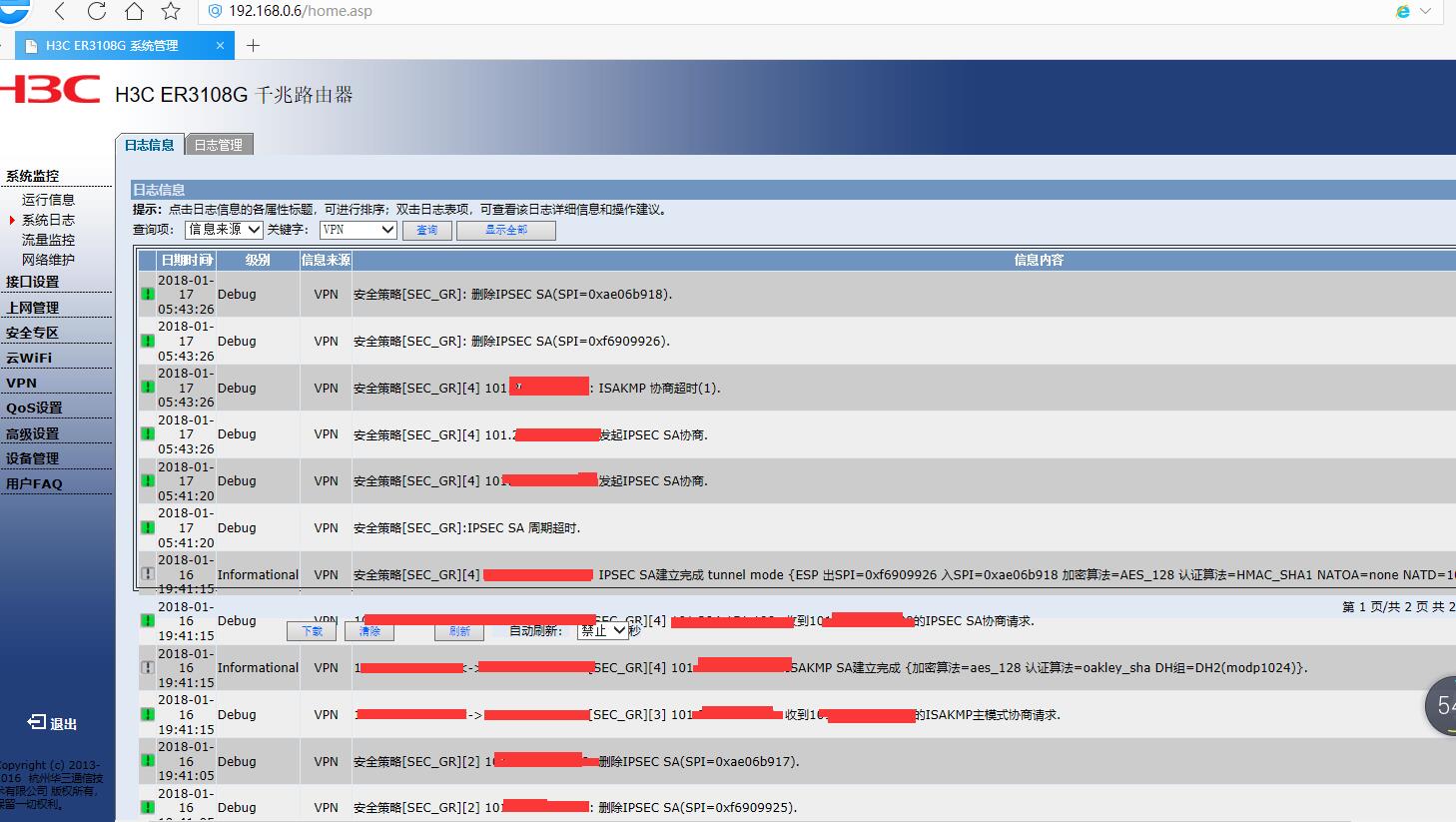Click the site security shield in address bar
This screenshot has width=1456, height=822.
(x=215, y=11)
